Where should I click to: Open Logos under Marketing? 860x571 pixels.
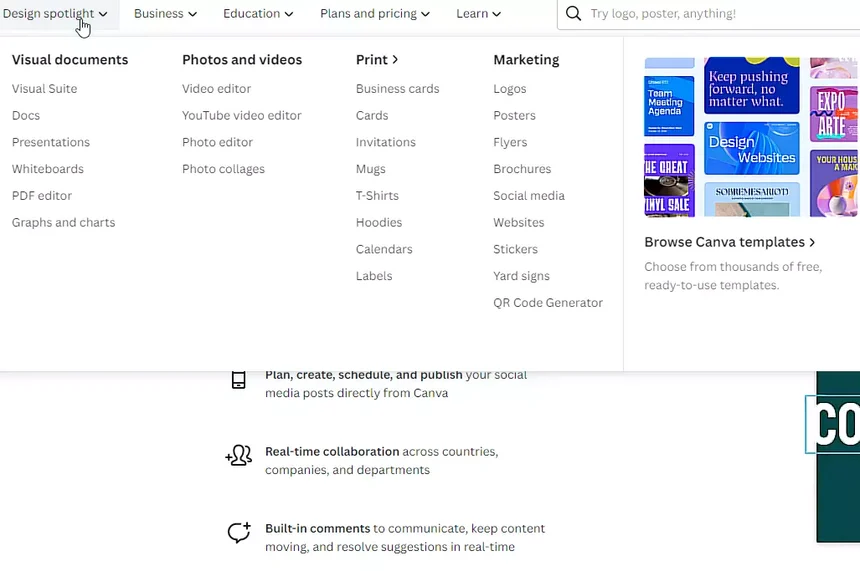[510, 88]
